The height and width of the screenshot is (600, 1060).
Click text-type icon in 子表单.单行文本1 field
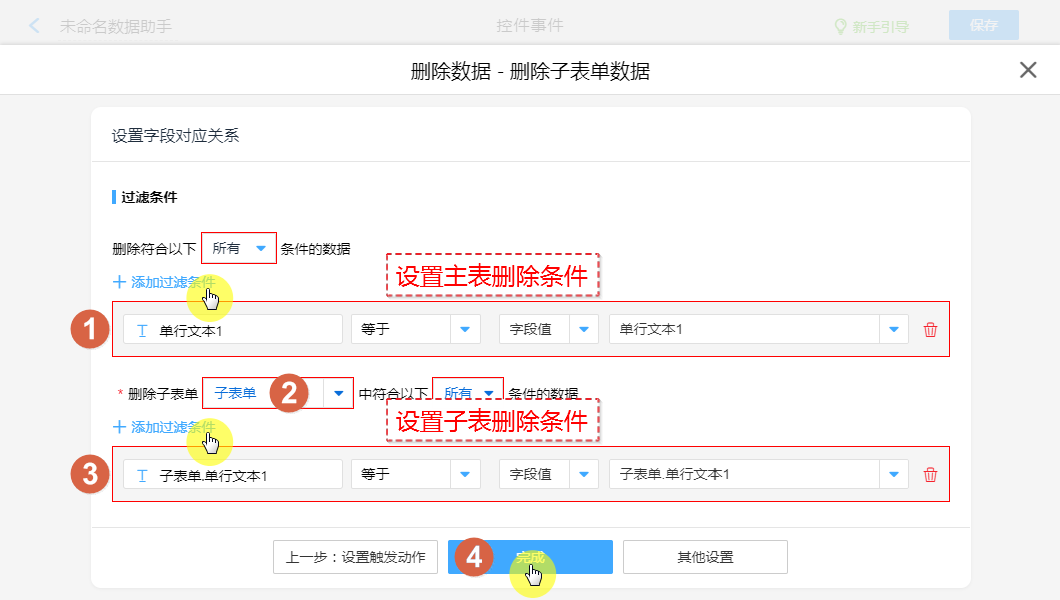[141, 475]
